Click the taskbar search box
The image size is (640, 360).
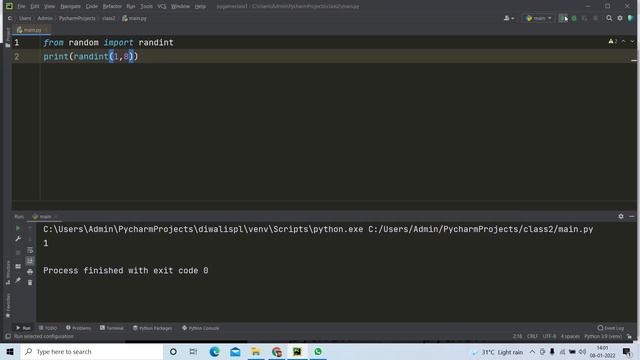tap(92, 351)
